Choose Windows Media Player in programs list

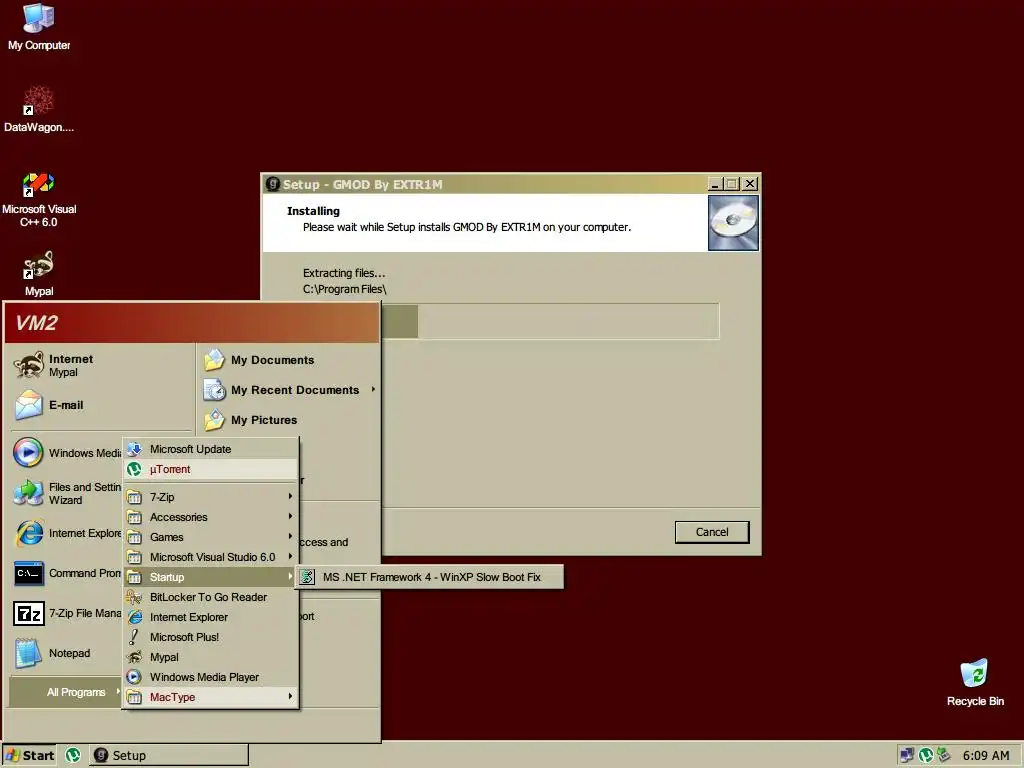[211, 677]
